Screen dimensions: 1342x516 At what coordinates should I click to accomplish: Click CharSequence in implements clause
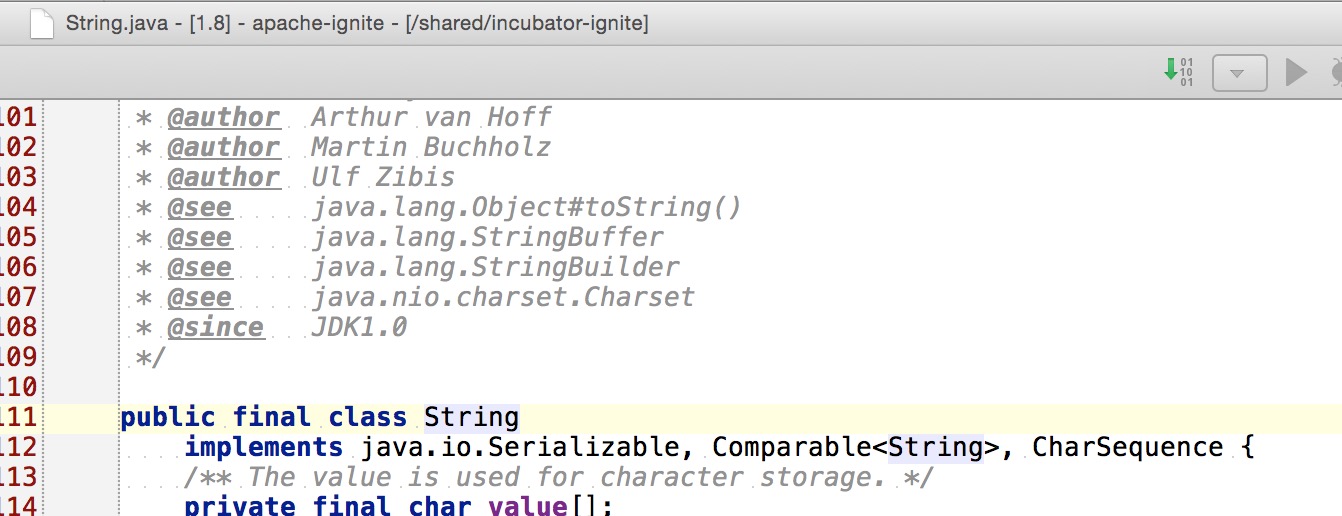pyautogui.click(x=1127, y=447)
